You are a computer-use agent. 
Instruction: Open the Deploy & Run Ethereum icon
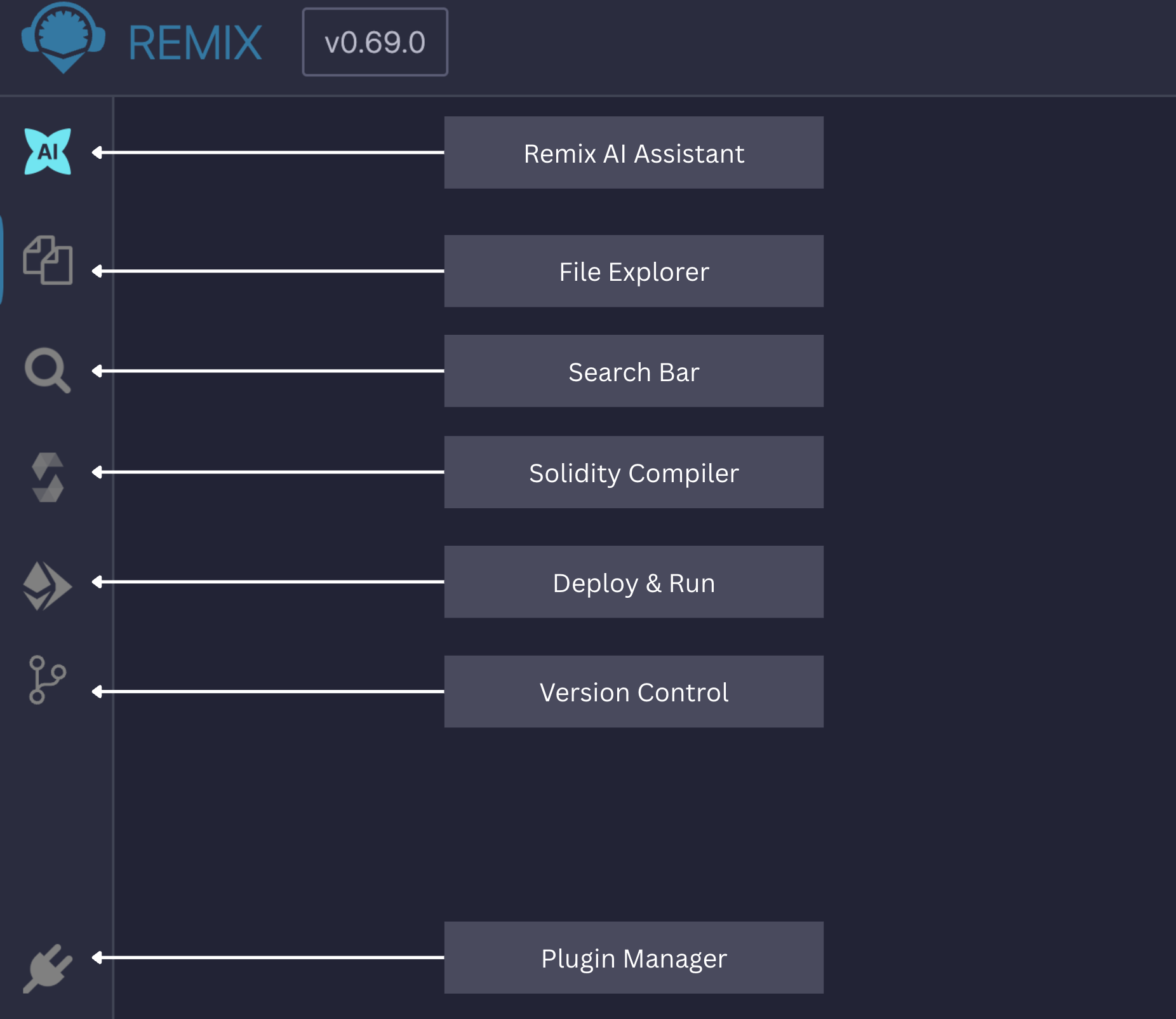click(x=48, y=586)
